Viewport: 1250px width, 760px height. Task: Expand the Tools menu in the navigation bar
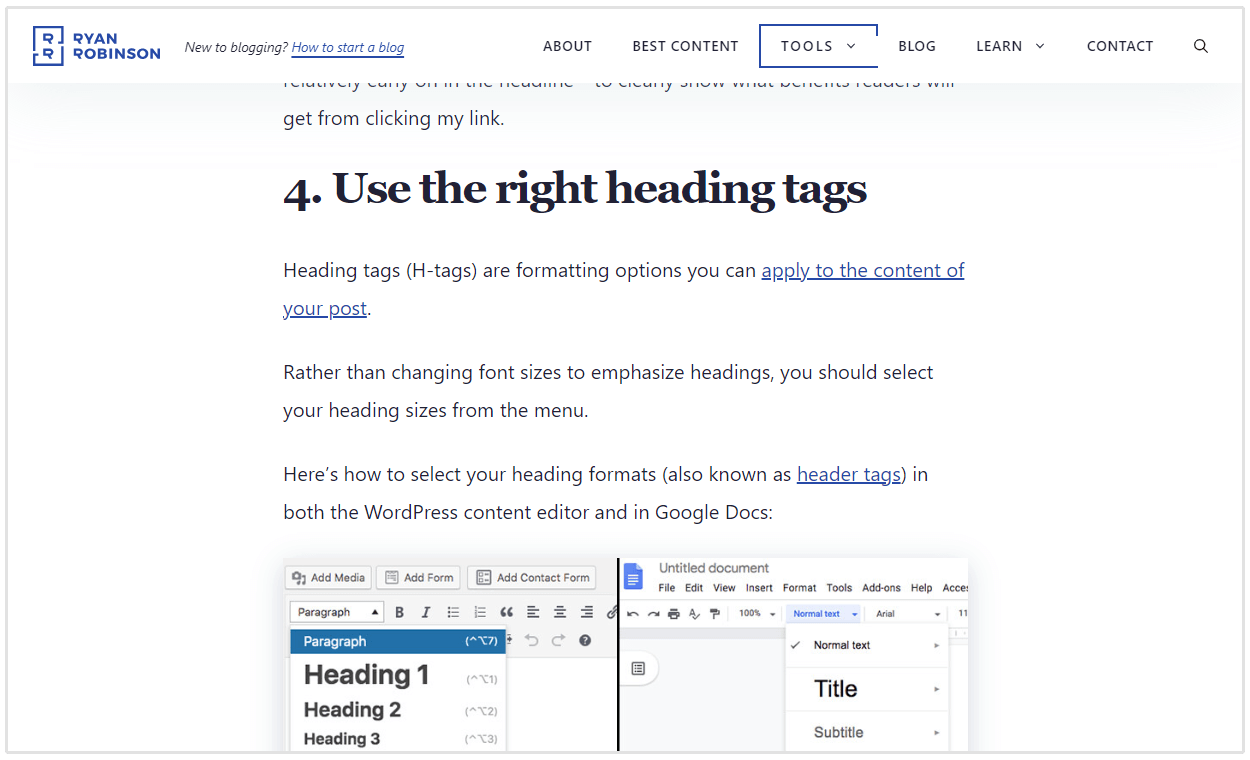pyautogui.click(x=818, y=46)
